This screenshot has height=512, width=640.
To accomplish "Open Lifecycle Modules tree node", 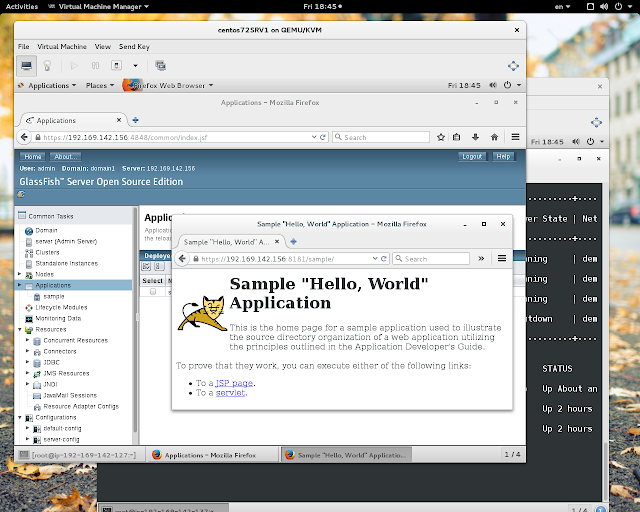I will (61, 307).
